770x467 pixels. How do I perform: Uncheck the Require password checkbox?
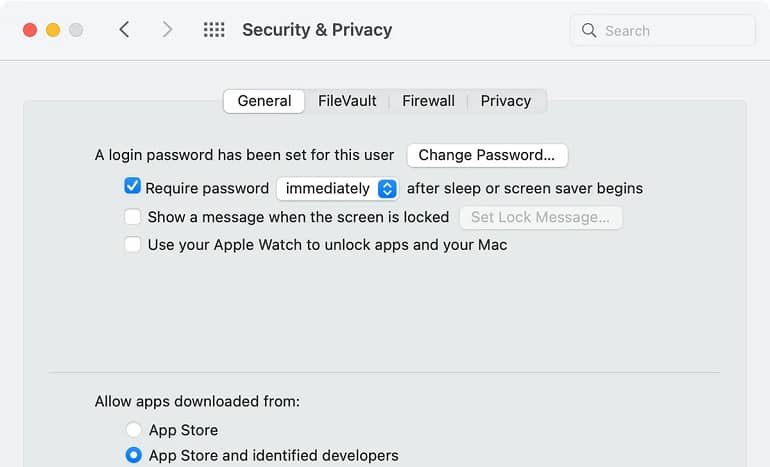click(133, 186)
